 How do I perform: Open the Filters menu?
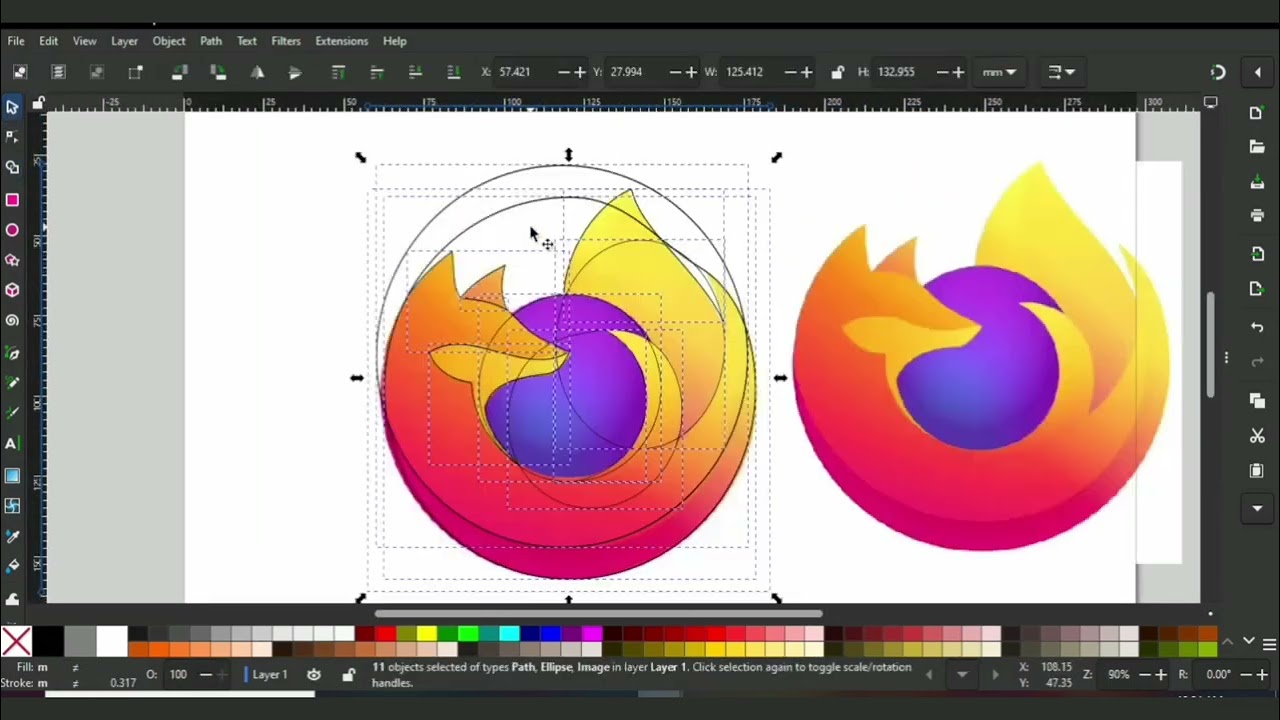(285, 41)
